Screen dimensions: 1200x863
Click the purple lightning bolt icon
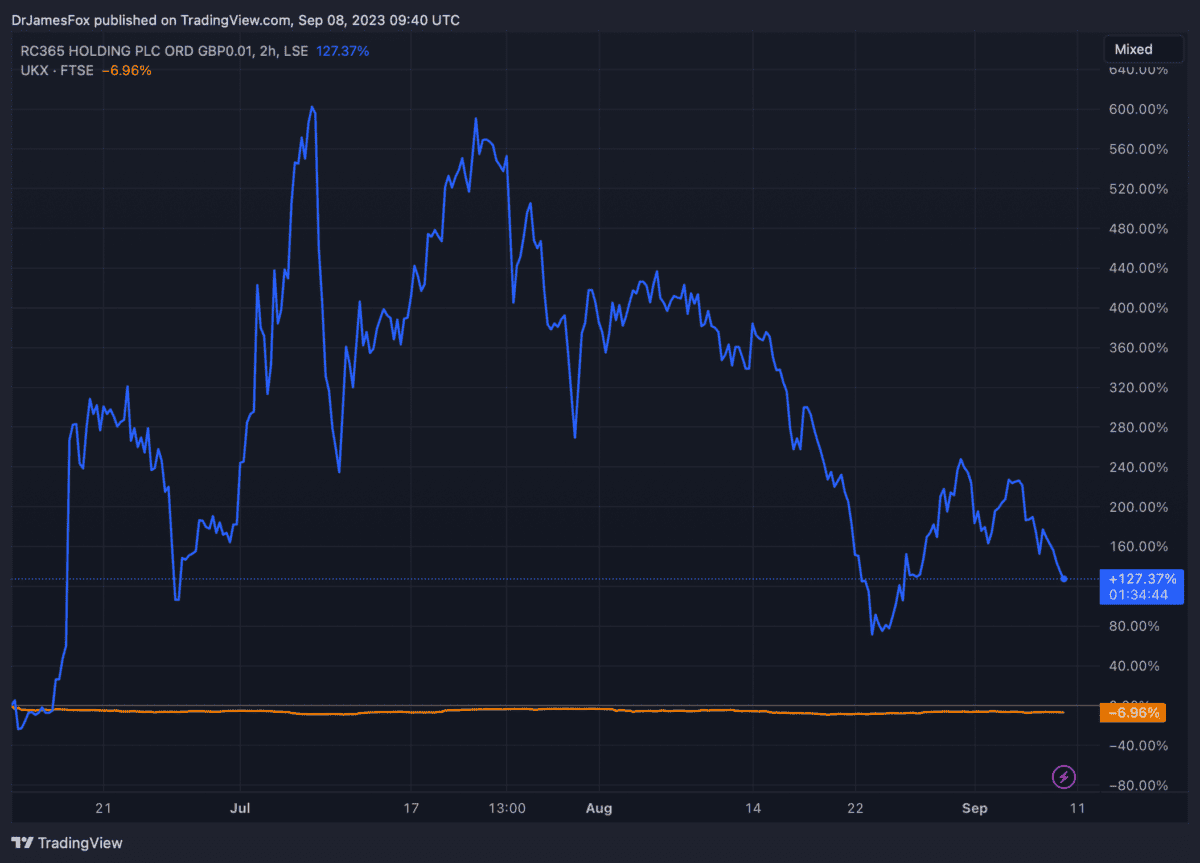click(x=1064, y=776)
